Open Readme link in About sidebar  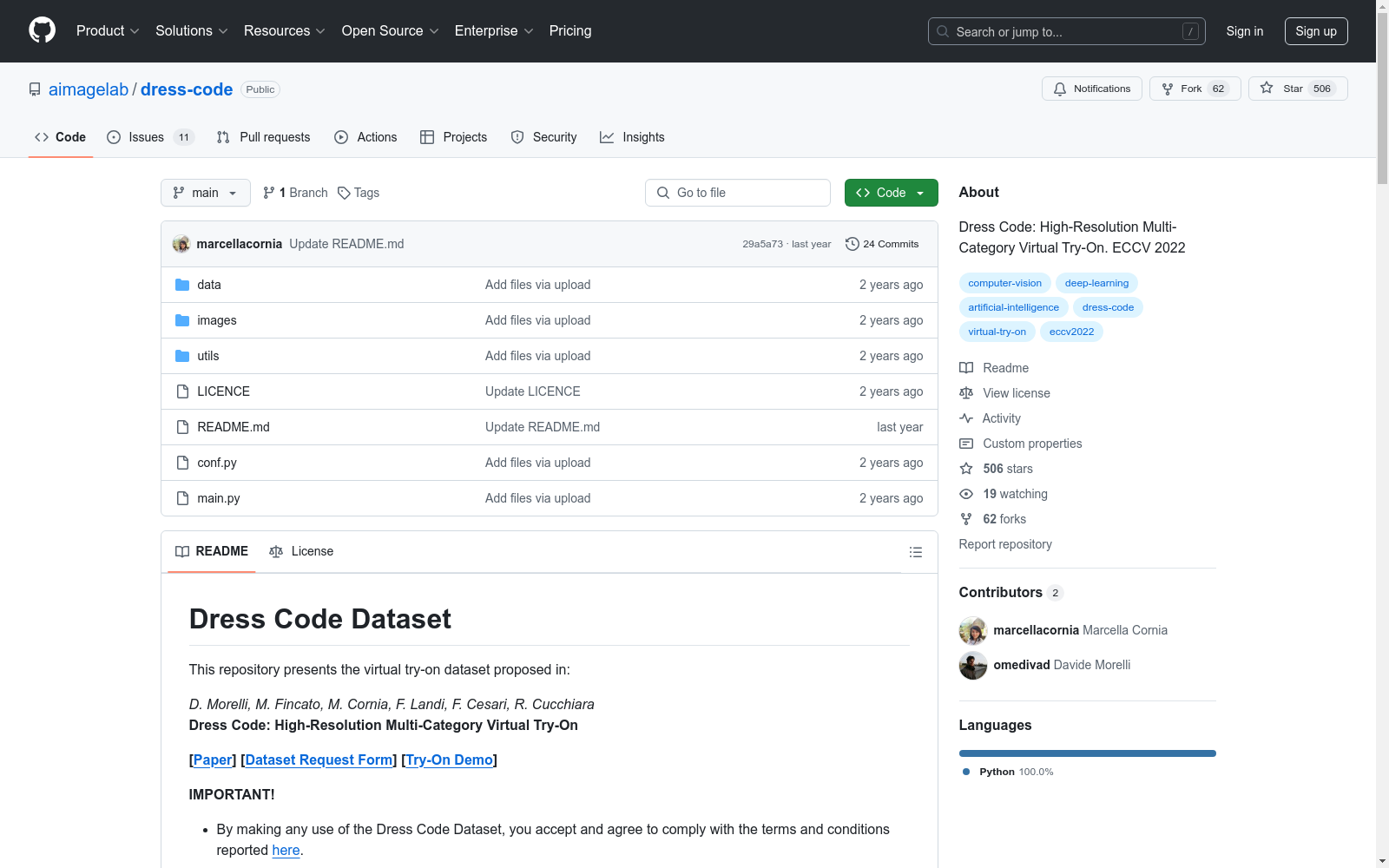995,368
